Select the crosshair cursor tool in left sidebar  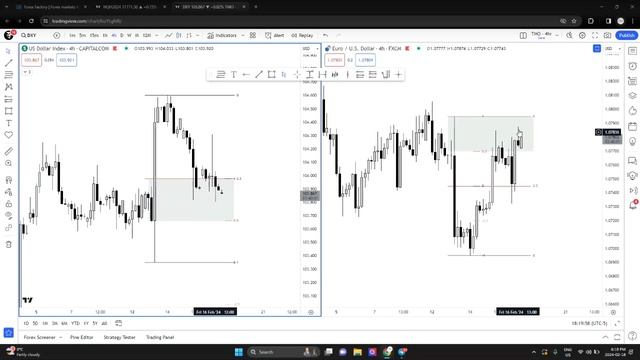[9, 51]
